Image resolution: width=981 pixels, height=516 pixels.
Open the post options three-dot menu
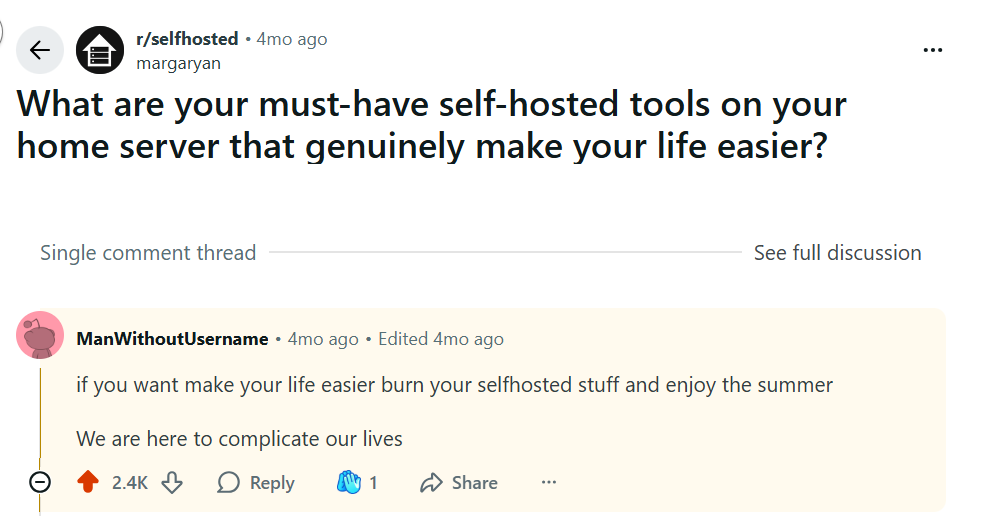point(932,50)
